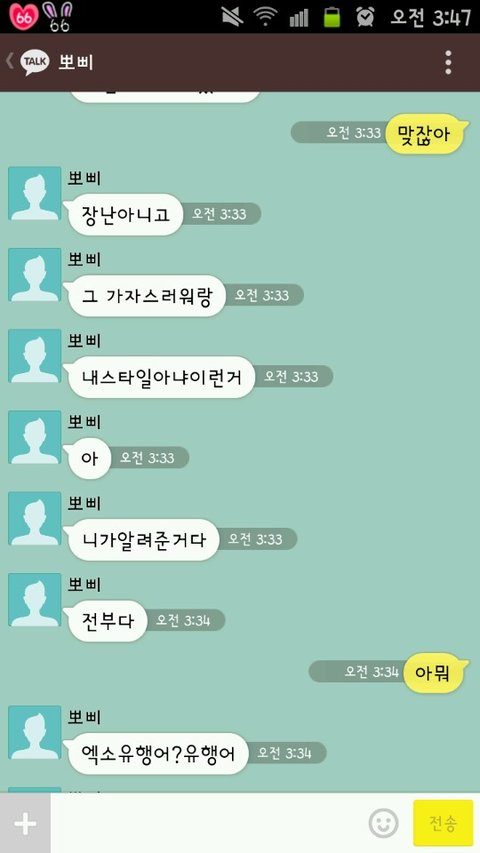Tap the yellow 전송 send button
The width and height of the screenshot is (480, 853).
coord(443,823)
